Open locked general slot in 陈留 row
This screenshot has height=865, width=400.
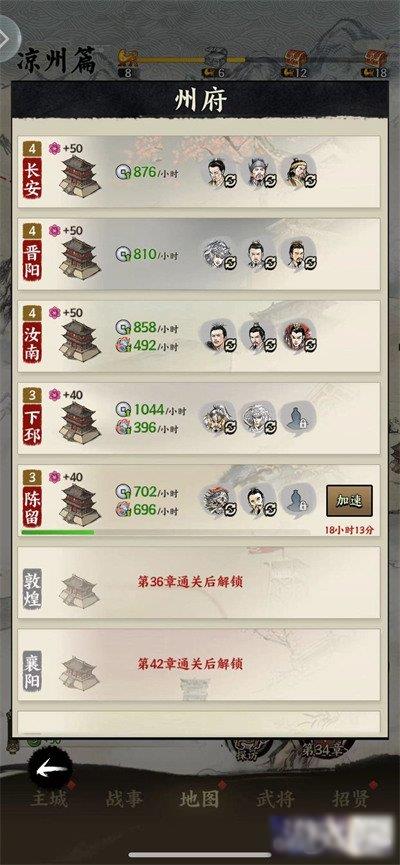[x=298, y=500]
